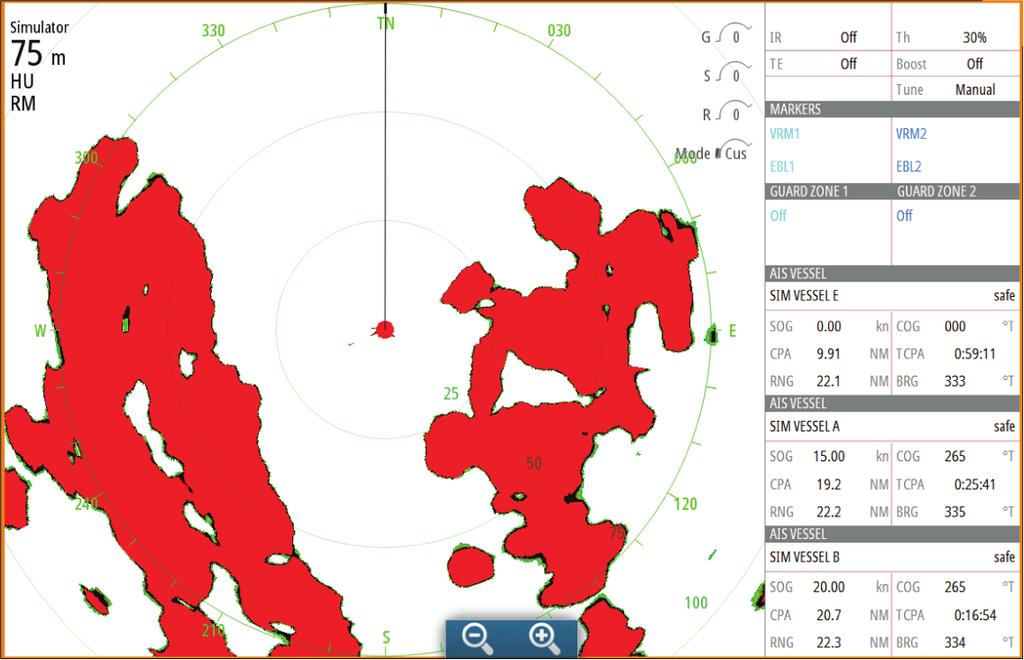Zoom in the radar range

pyautogui.click(x=545, y=638)
